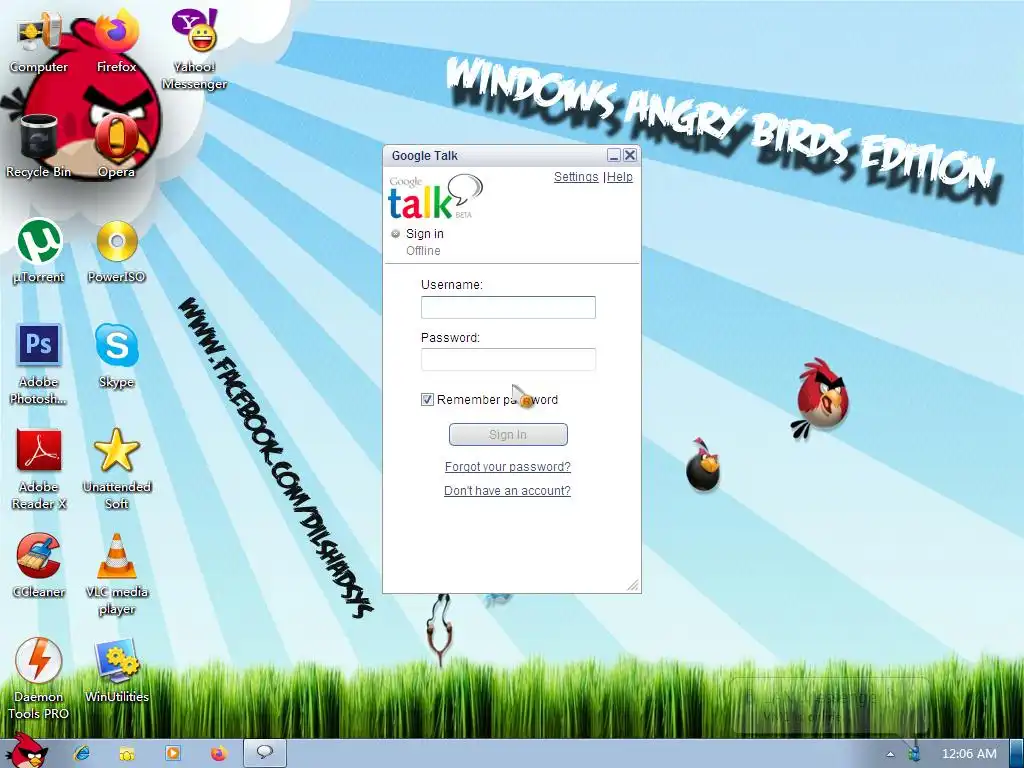The height and width of the screenshot is (768, 1024).
Task: Open VLC media player shortcut
Action: pyautogui.click(x=116, y=575)
